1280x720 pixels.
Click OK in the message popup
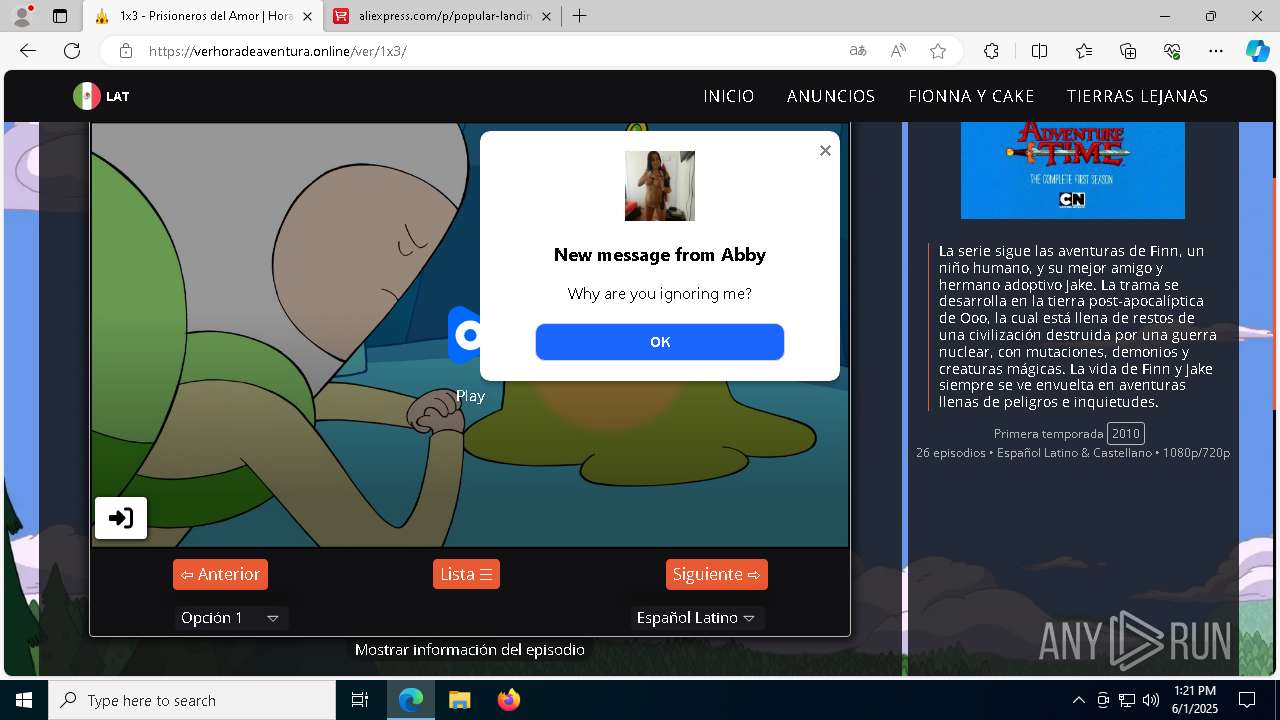click(660, 342)
